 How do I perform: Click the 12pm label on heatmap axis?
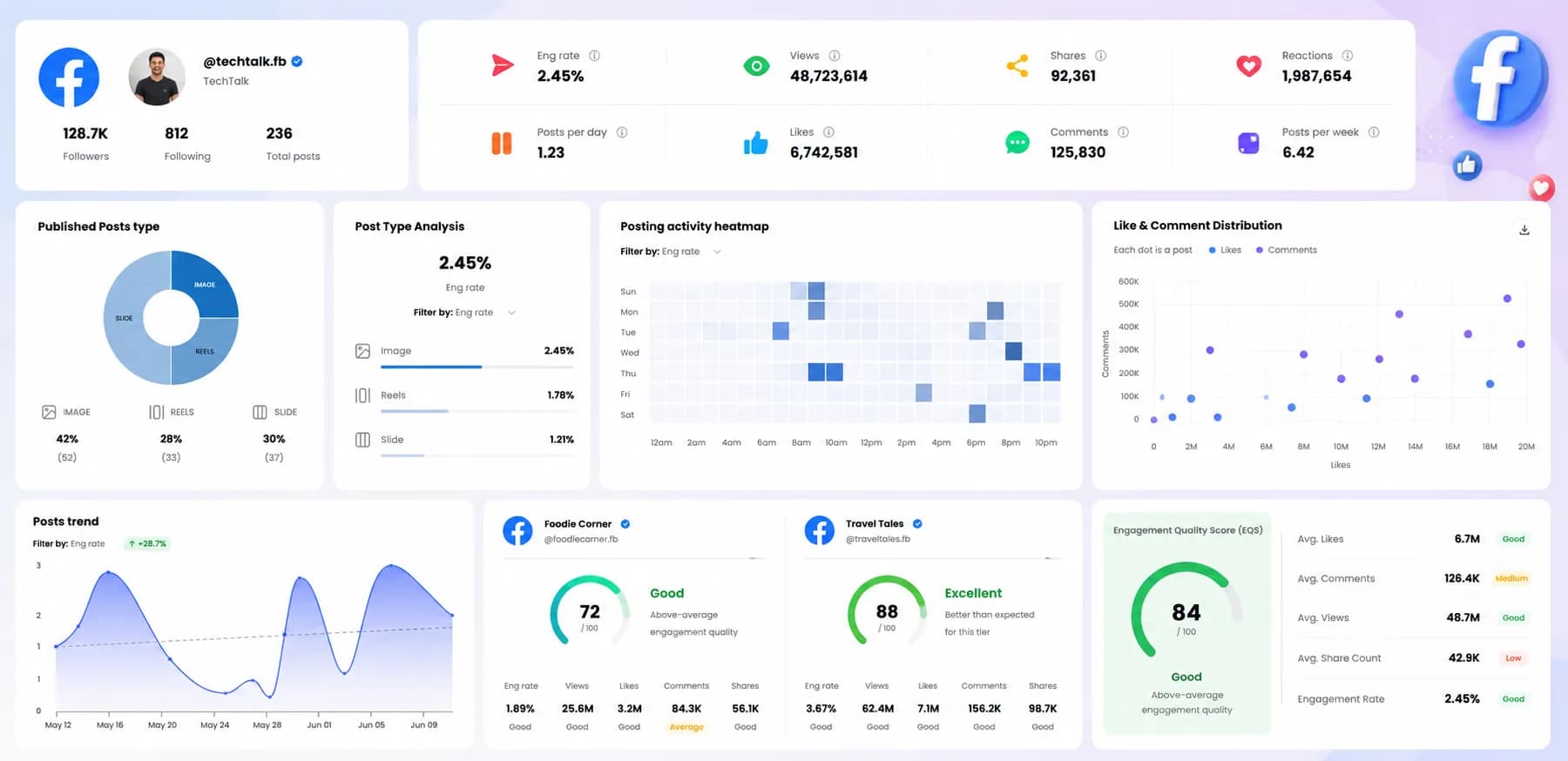(871, 442)
